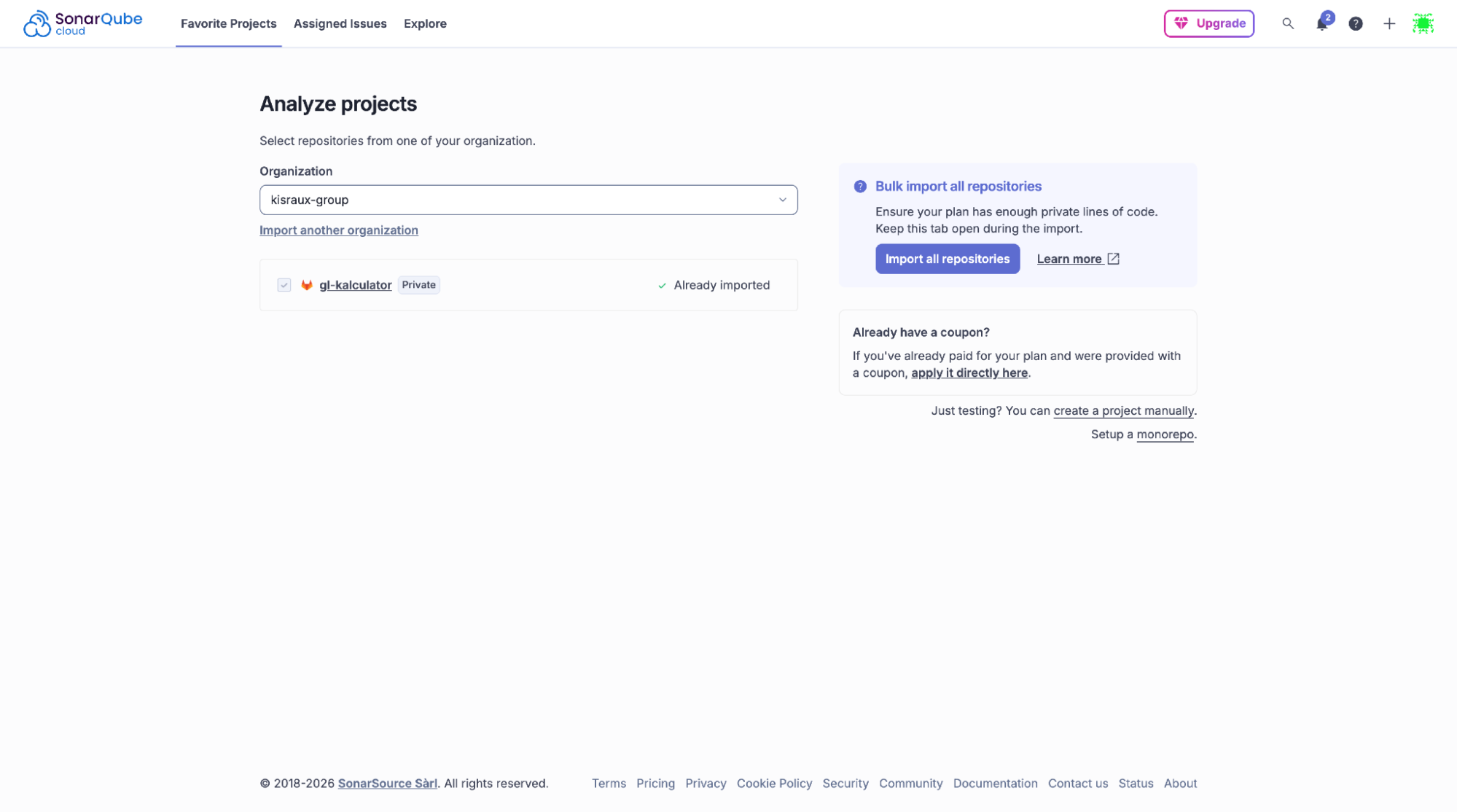1457x812 pixels.
Task: Open the notifications bell icon
Action: click(x=1322, y=23)
